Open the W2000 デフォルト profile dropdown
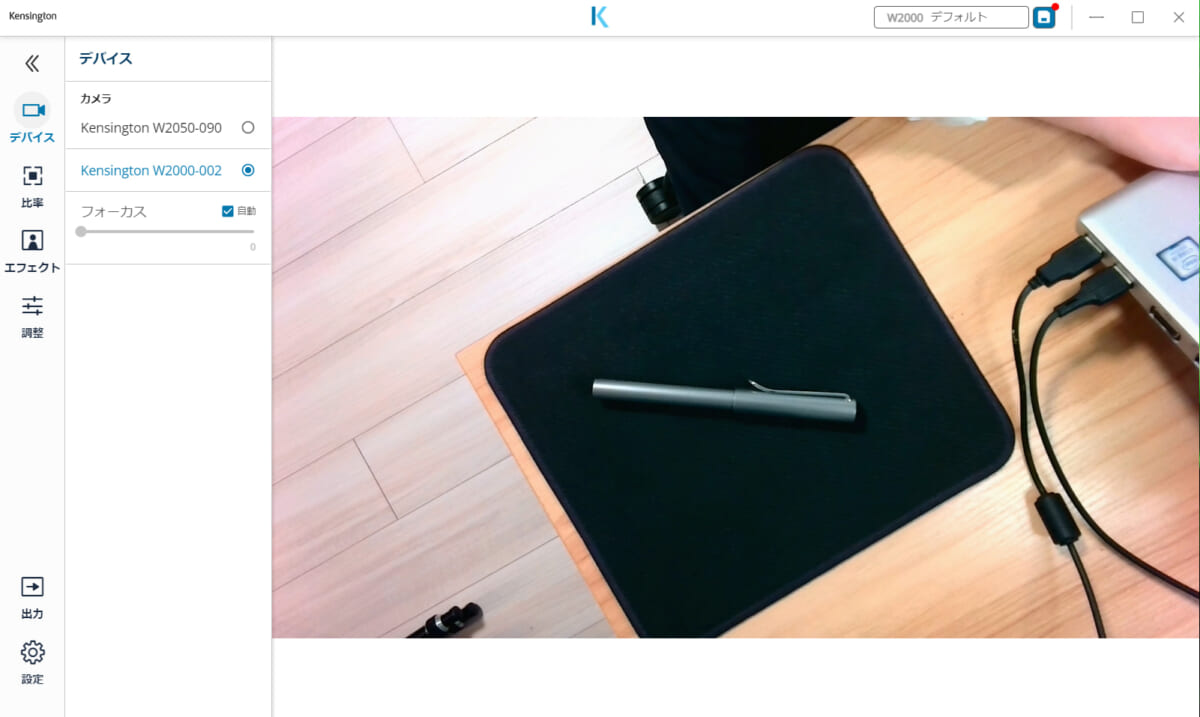 [950, 17]
